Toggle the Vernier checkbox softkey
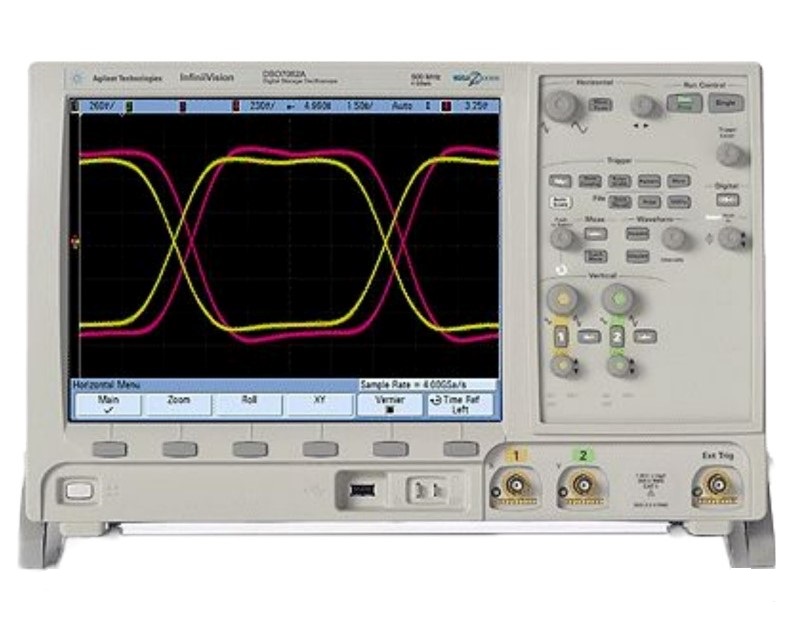799x629 pixels. click(391, 403)
